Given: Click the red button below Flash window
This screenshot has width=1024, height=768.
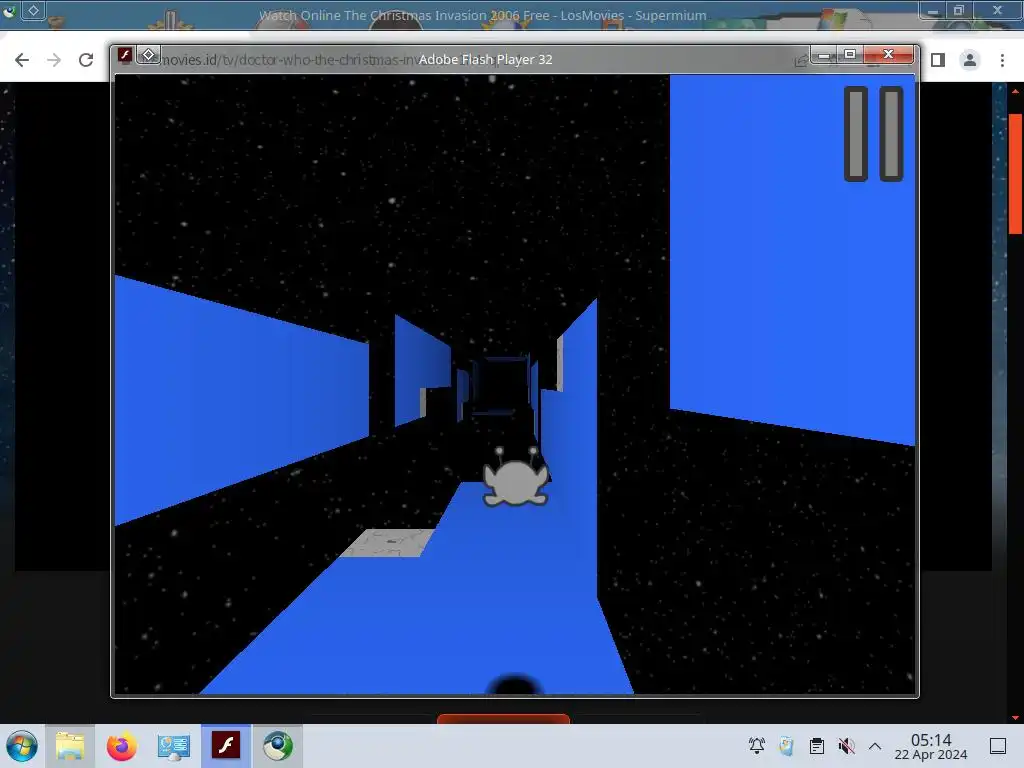Looking at the screenshot, I should pyautogui.click(x=504, y=719).
